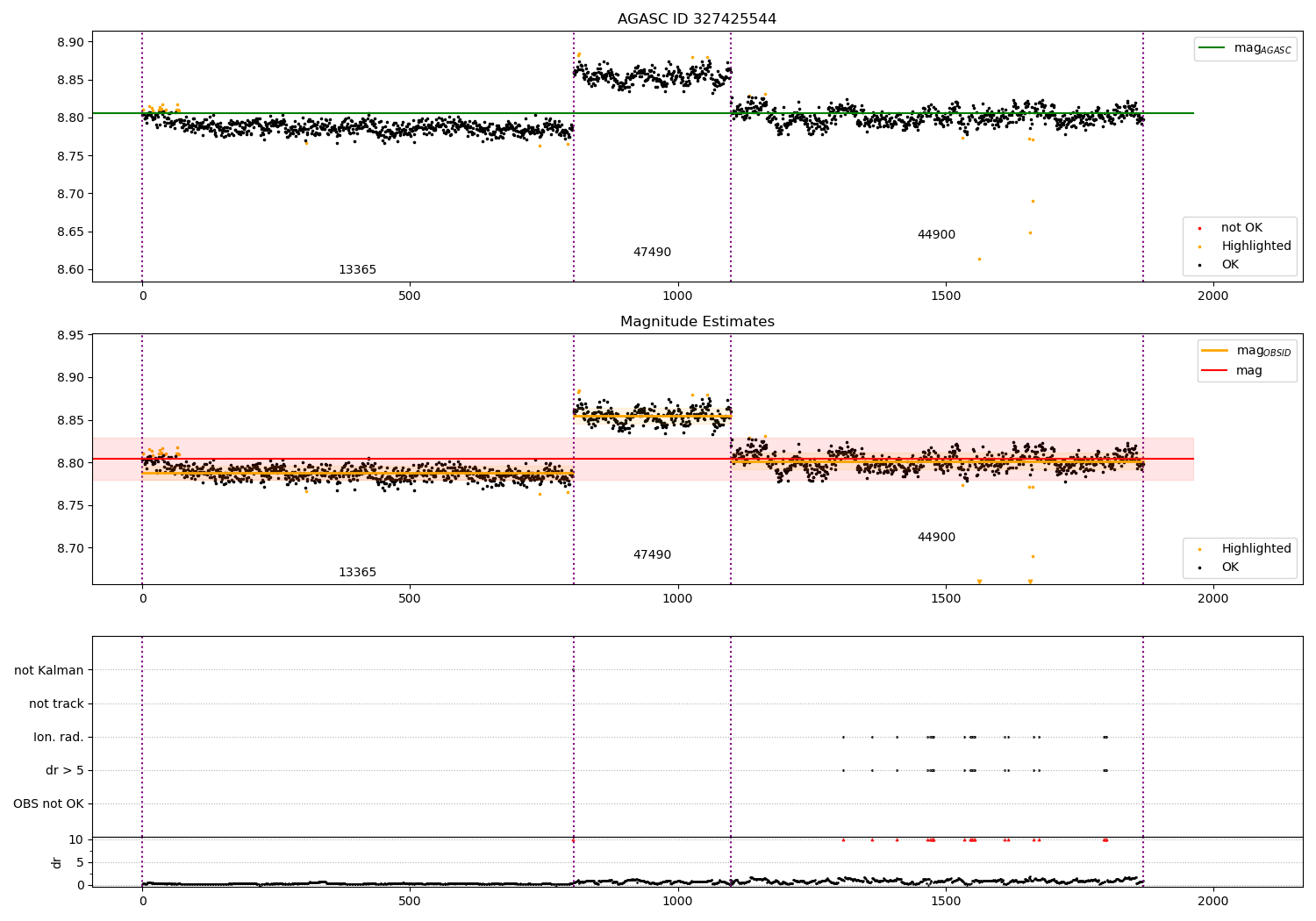Click x-tick 1000 under the top plot
The image size is (1316, 921).
tap(677, 296)
